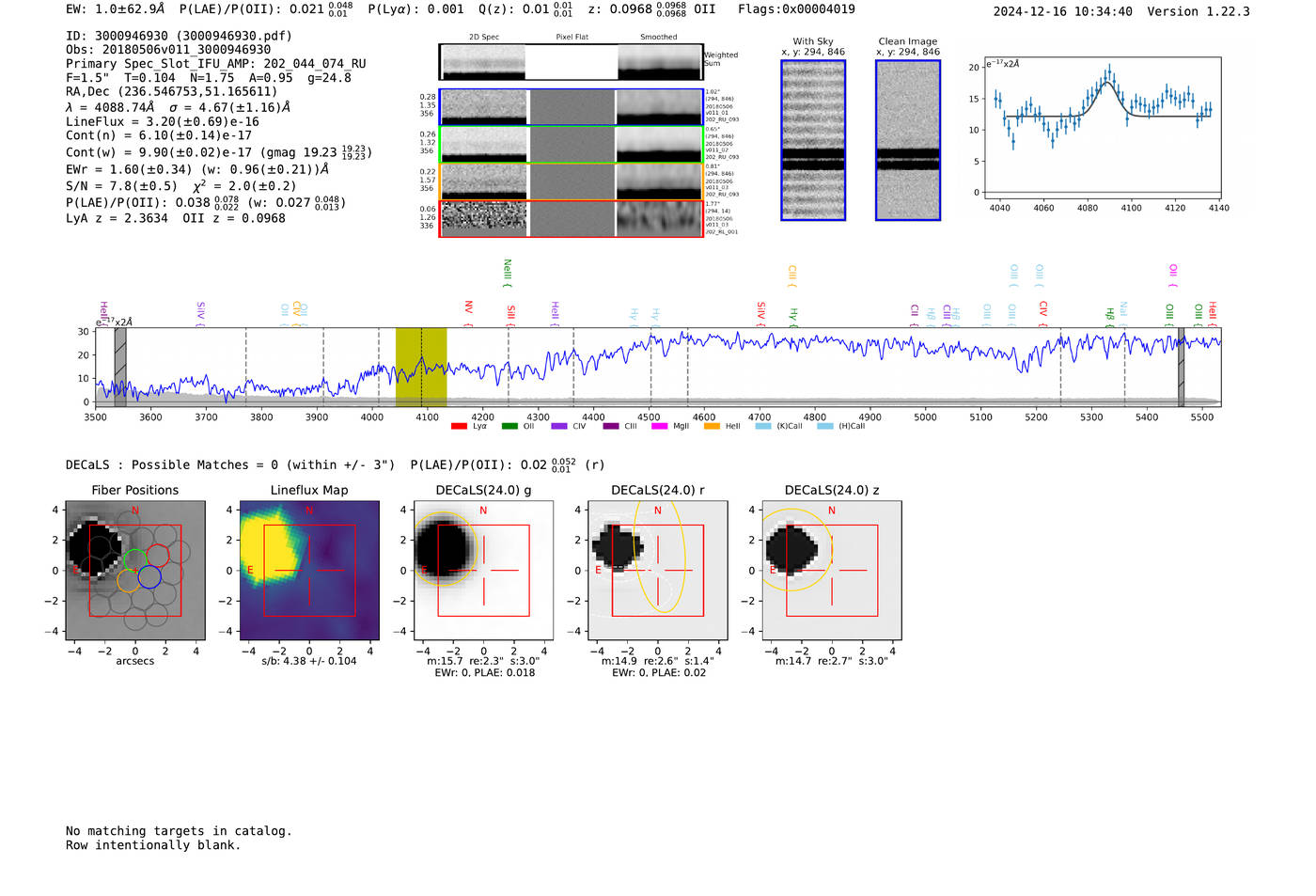Open the Fiber Positions image
The width and height of the screenshot is (1316, 896).
pos(135,571)
